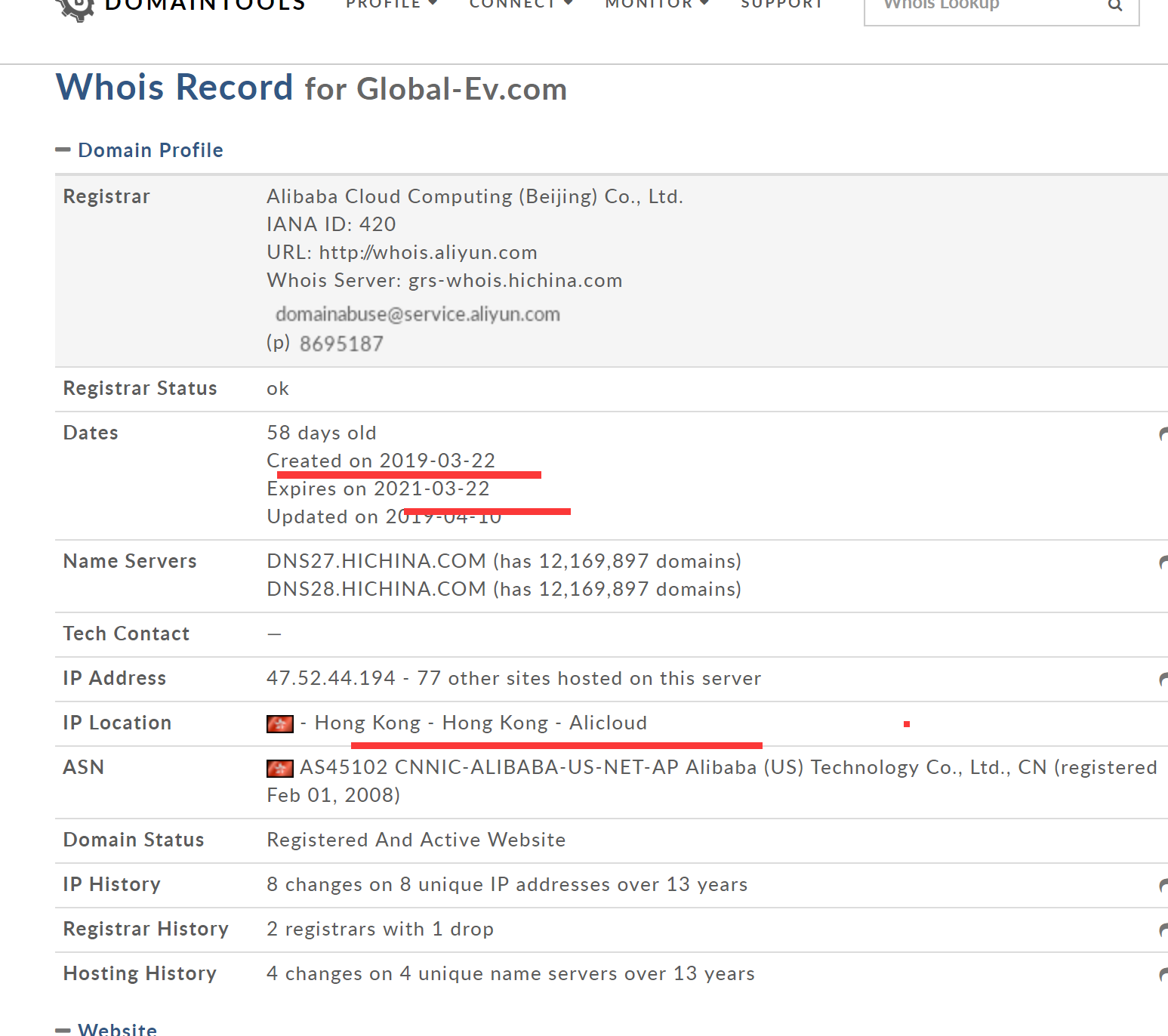Go to the Support page
The image size is (1168, 1036).
[x=781, y=5]
